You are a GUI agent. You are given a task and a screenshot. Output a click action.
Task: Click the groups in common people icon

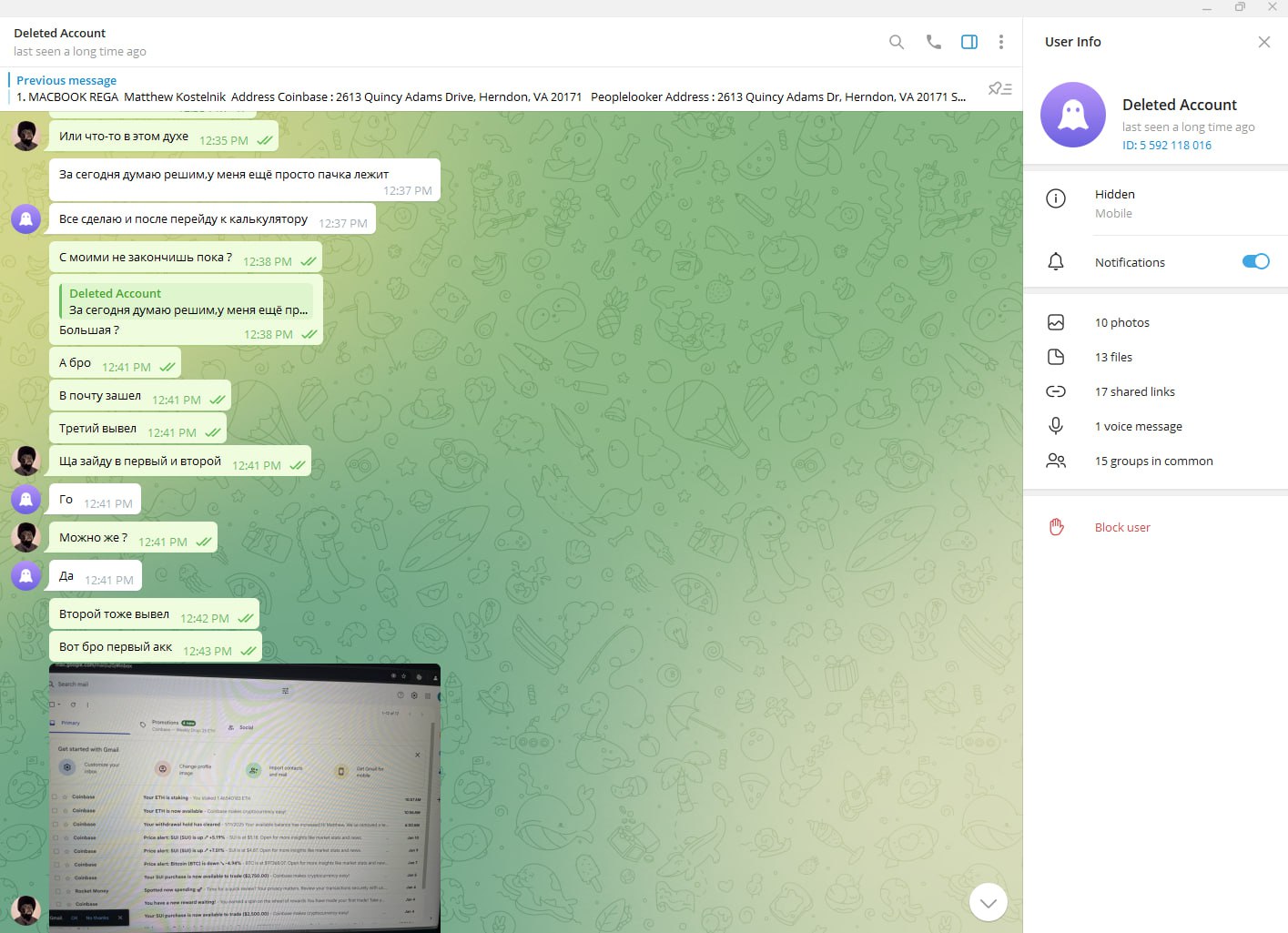[1056, 461]
